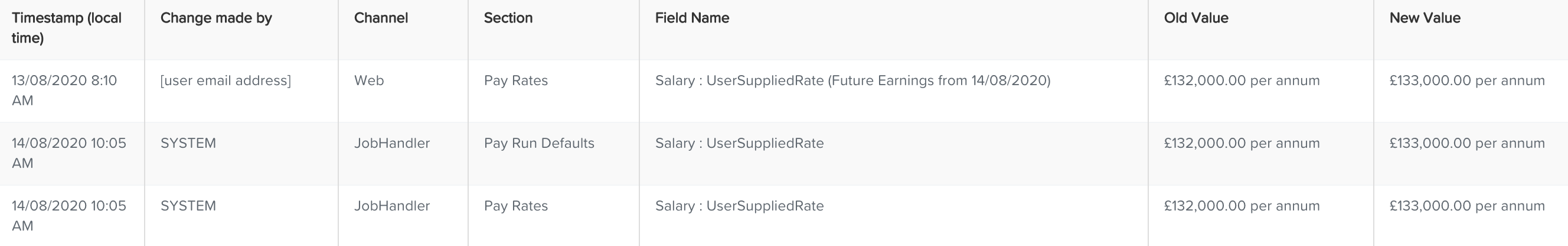Viewport: 1568px width, 246px height.
Task: Click the Pay Run Defaults section cell
Action: (538, 143)
